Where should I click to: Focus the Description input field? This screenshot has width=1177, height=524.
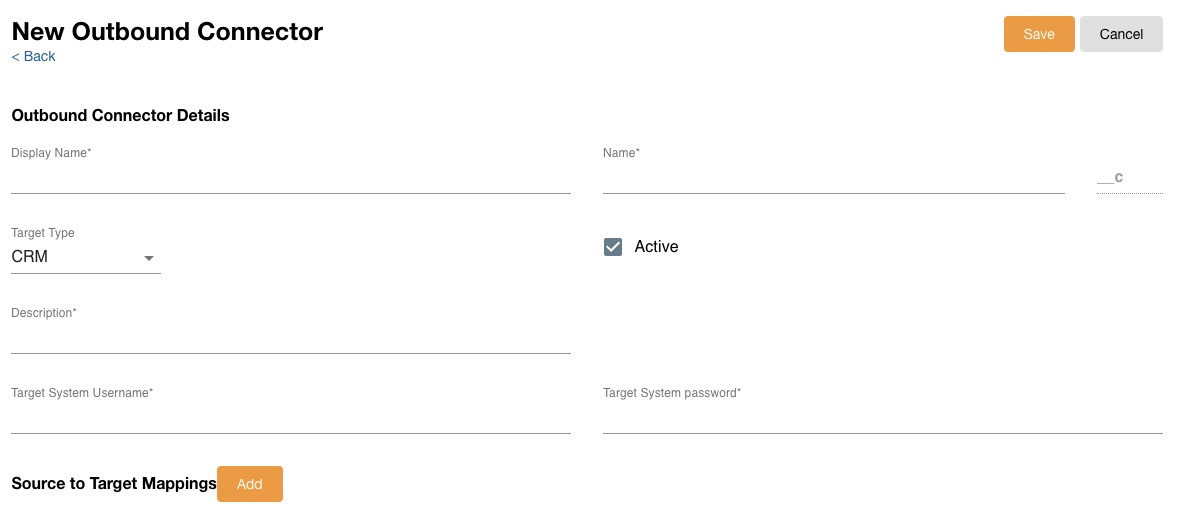coord(290,340)
